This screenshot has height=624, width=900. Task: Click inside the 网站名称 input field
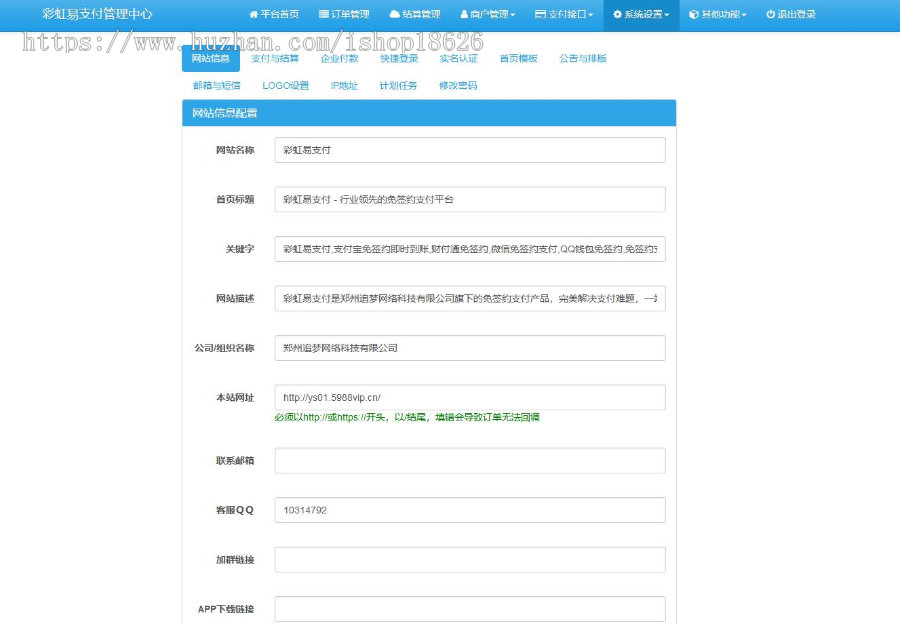tap(467, 149)
